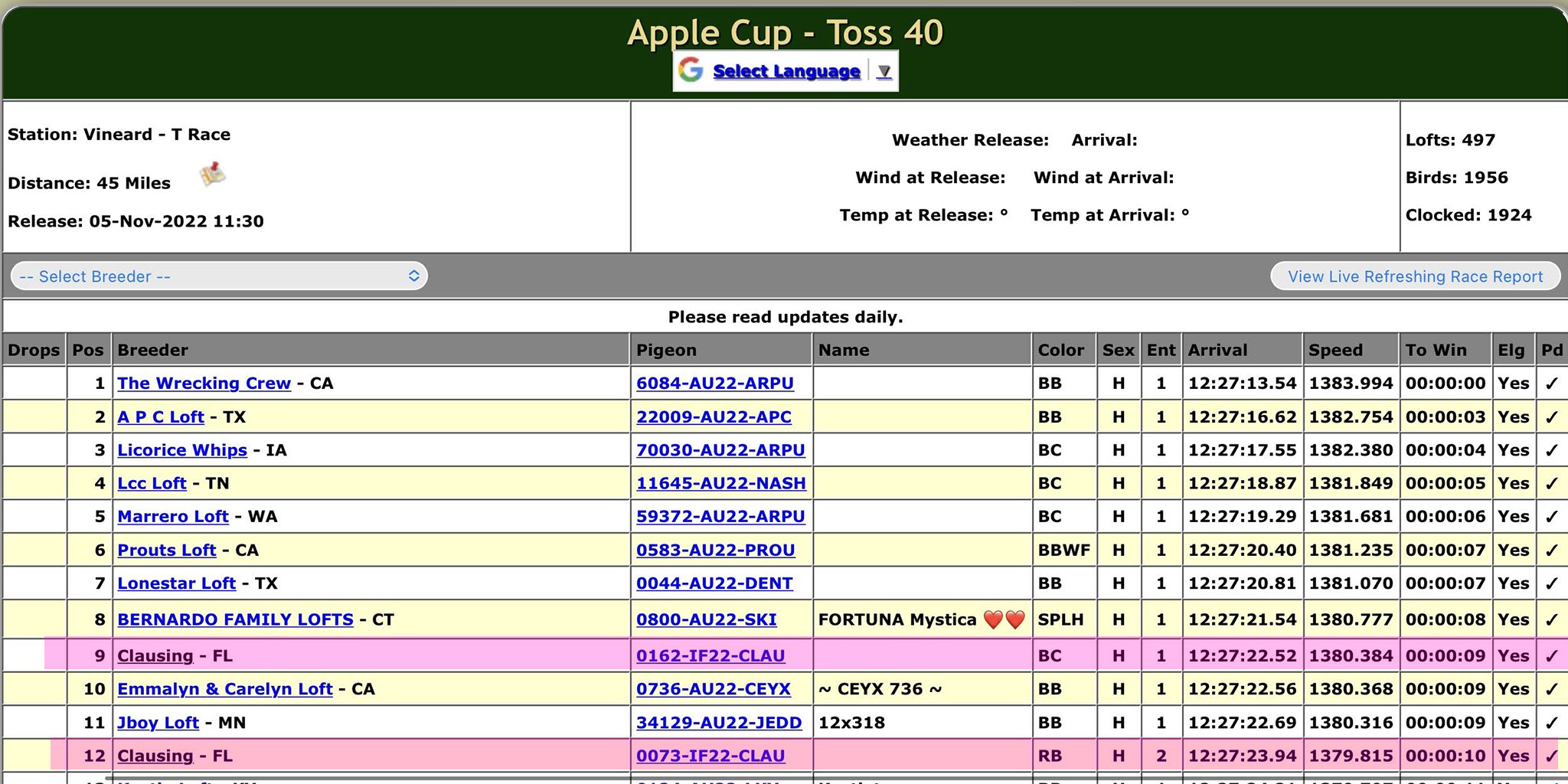This screenshot has width=1568, height=784.
Task: Open the Select Breeder dropdown
Action: [x=219, y=276]
